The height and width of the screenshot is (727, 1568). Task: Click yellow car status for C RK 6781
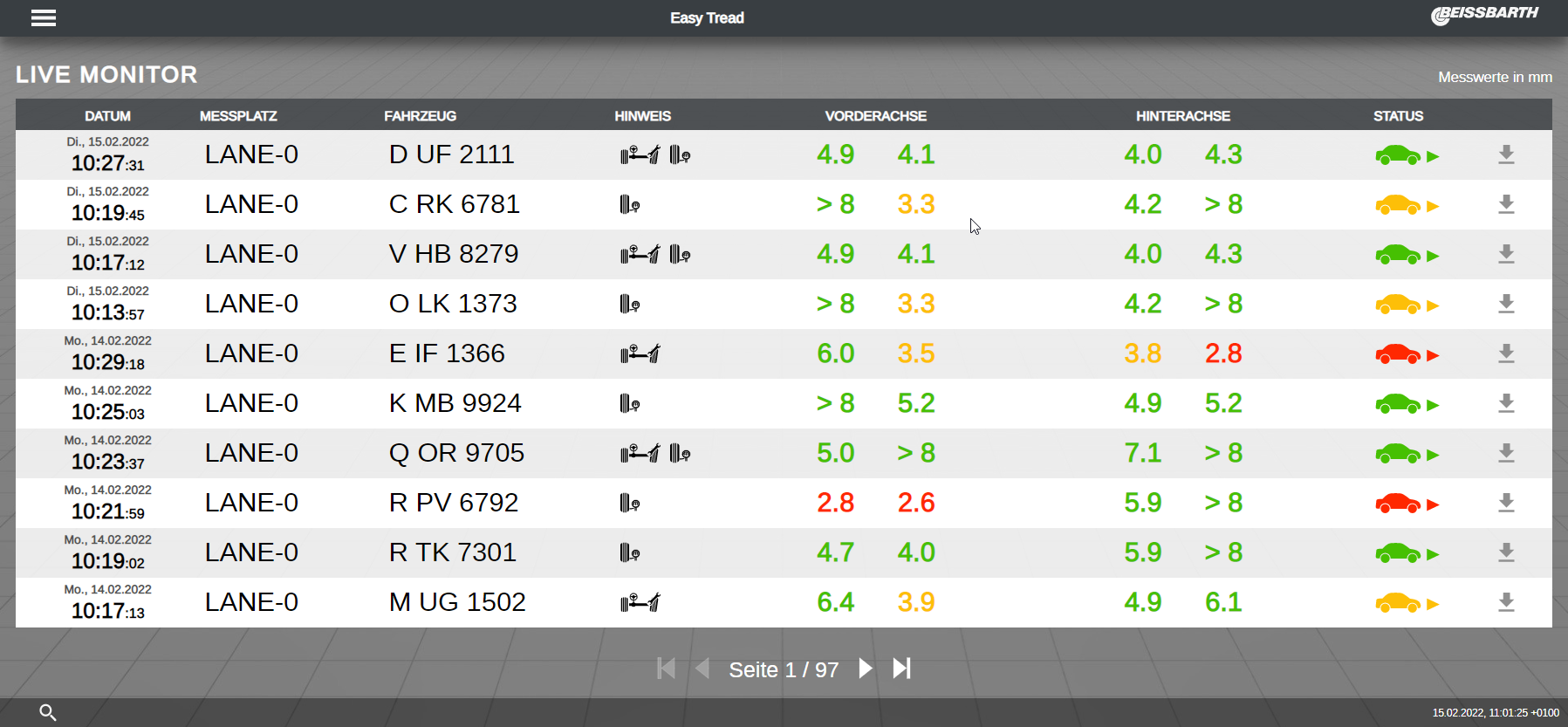[x=1398, y=204]
